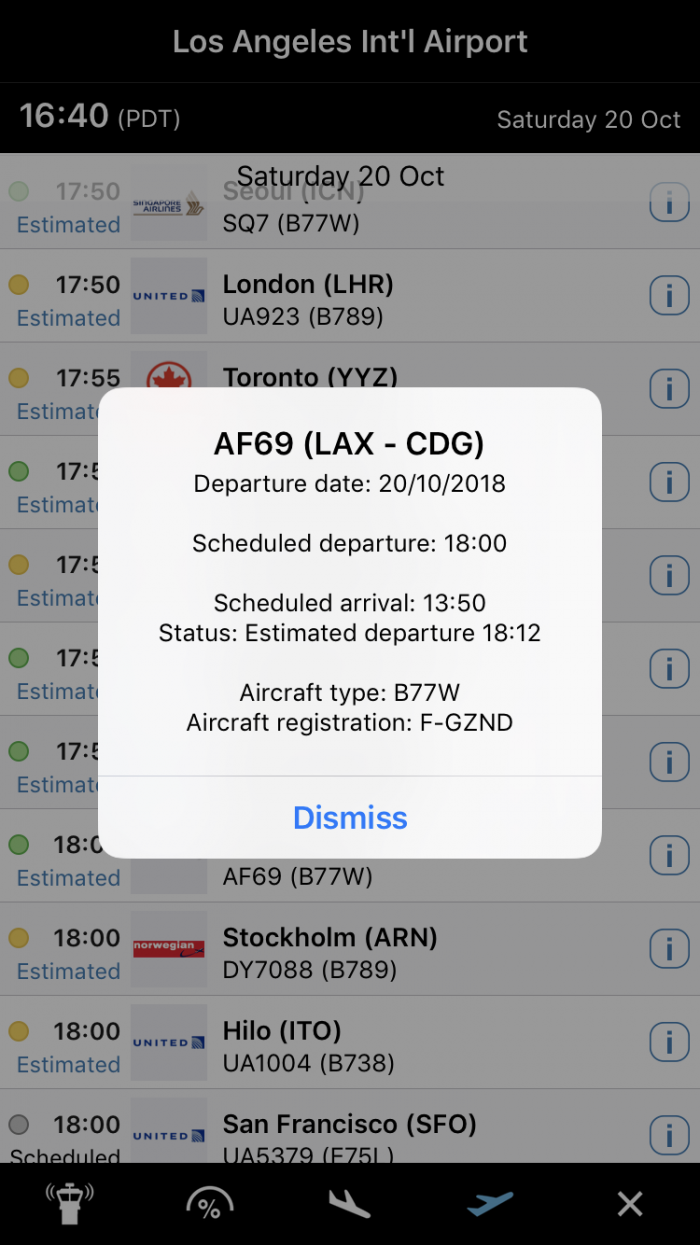Tap the 16:40 PDT current time display
The image size is (700, 1245).
tap(100, 117)
